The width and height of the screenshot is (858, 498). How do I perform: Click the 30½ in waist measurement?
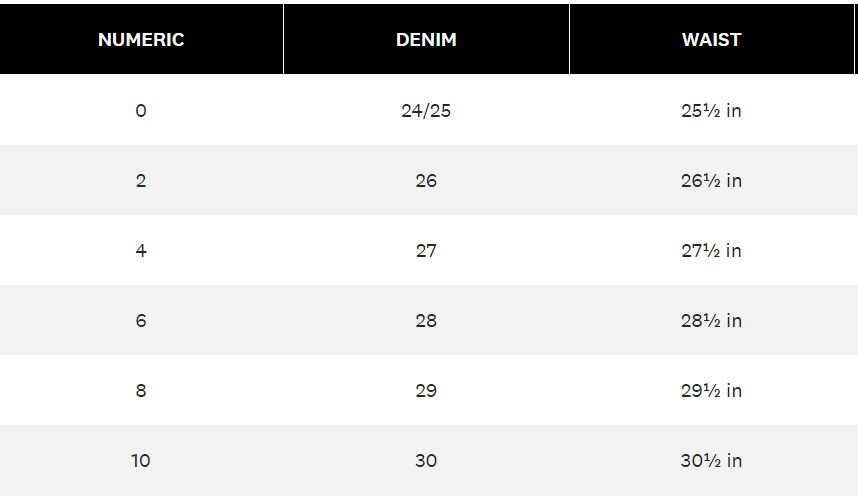(x=711, y=461)
